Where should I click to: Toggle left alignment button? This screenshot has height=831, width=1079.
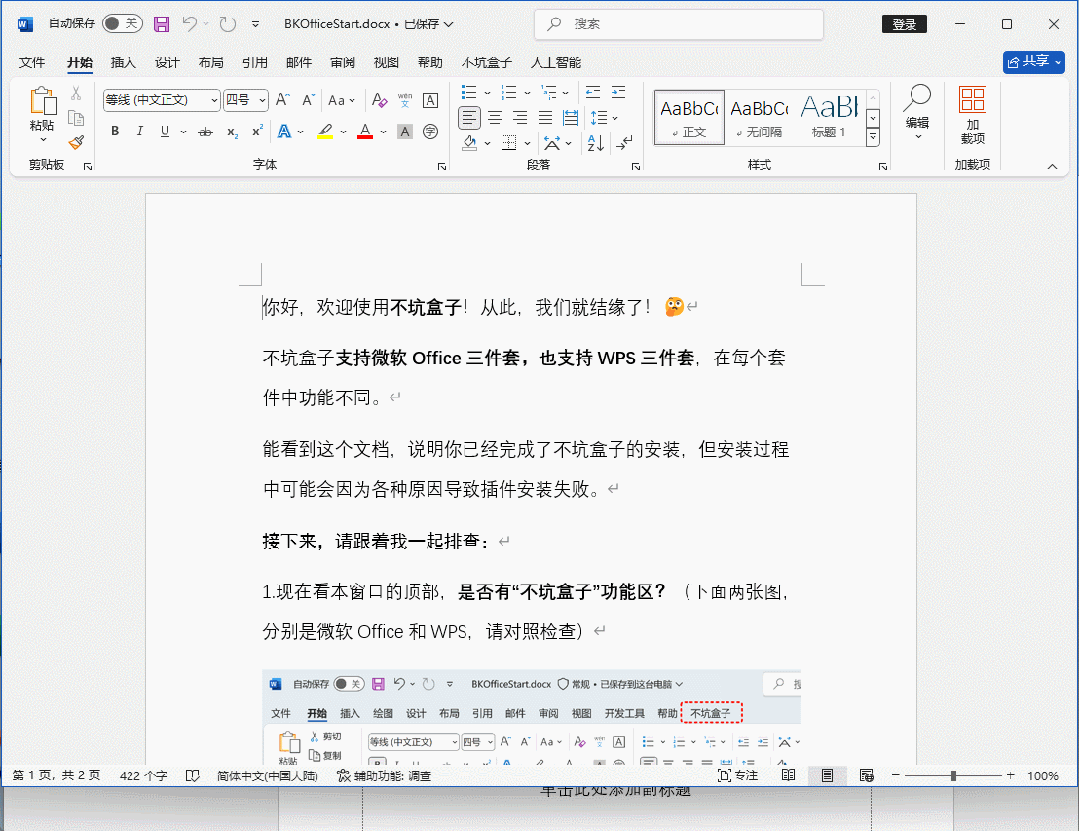pos(469,118)
